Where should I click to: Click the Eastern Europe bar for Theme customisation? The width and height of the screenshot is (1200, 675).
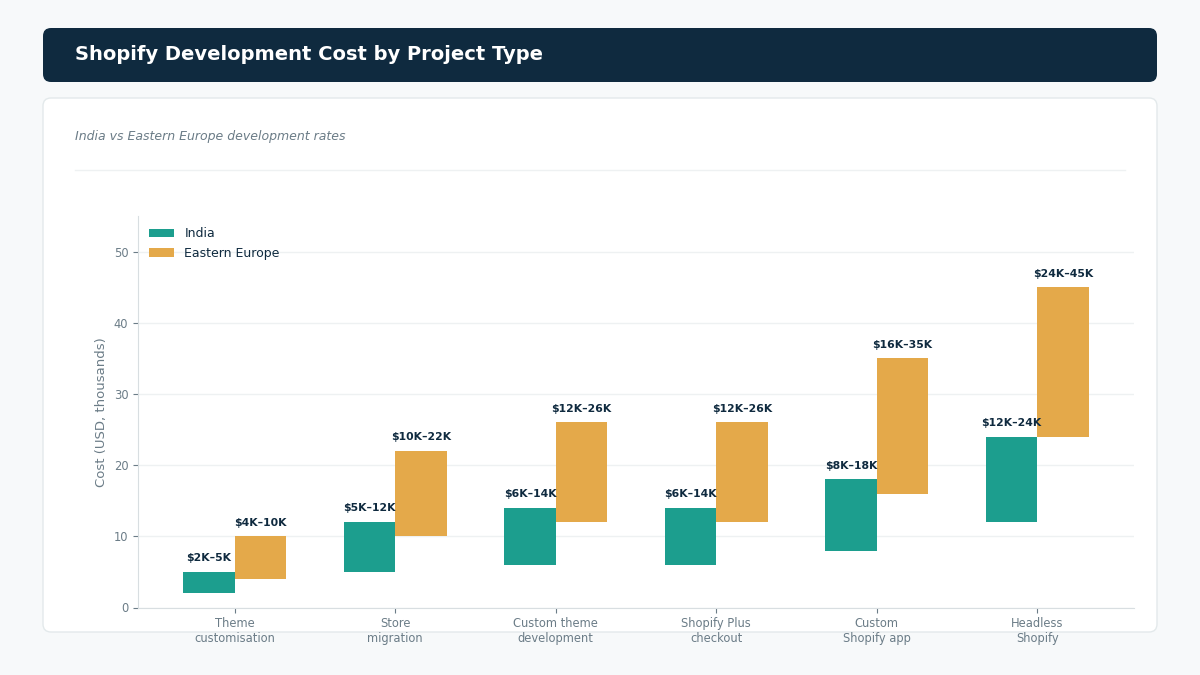tap(260, 558)
